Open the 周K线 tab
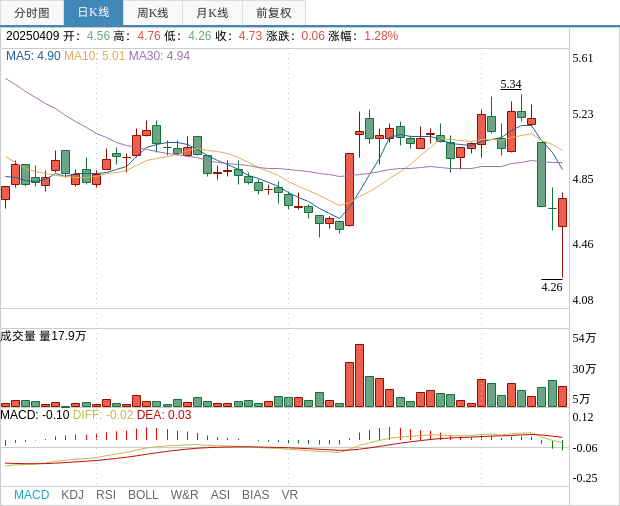The width and height of the screenshot is (620, 506). 153,13
